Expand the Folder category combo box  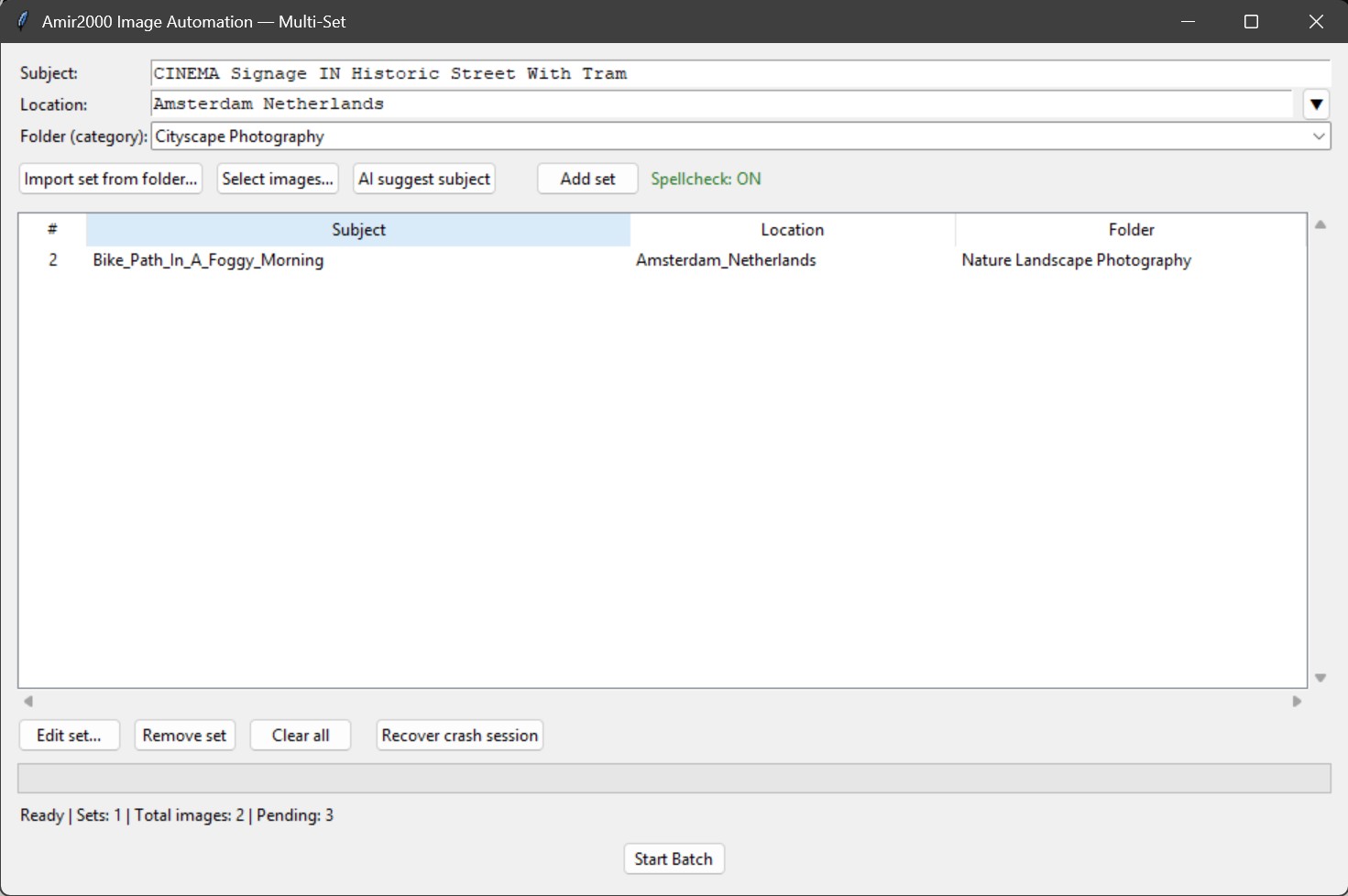(1318, 136)
